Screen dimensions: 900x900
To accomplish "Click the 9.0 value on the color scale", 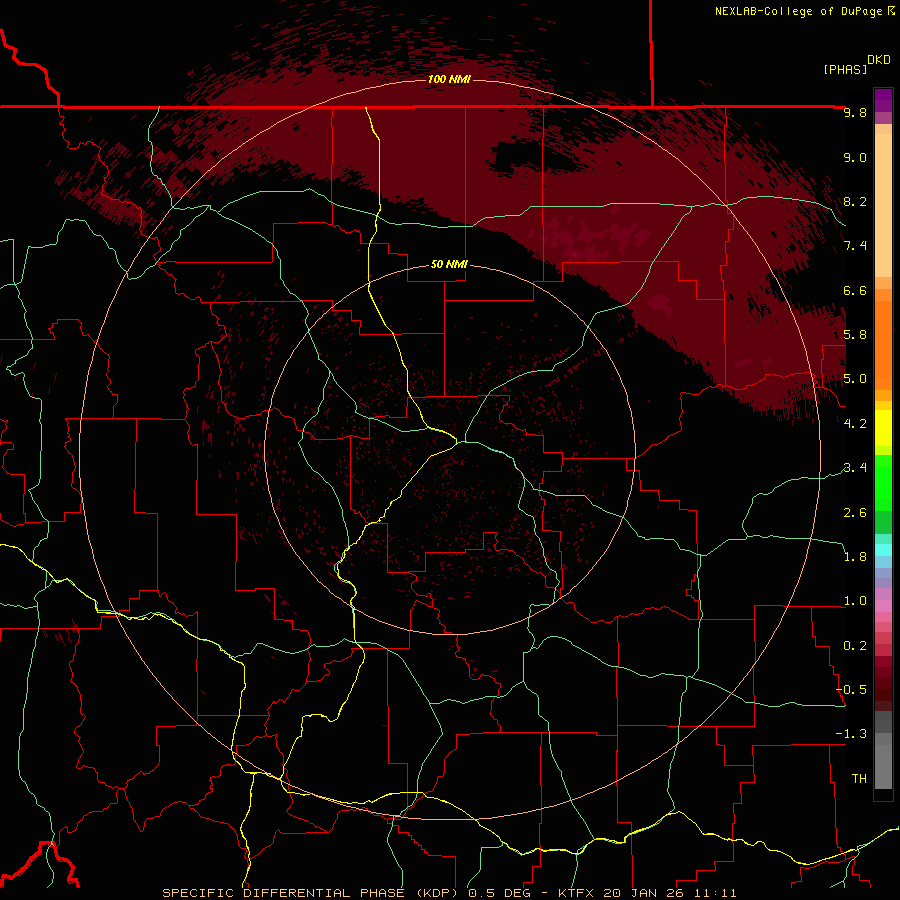I will coord(855,157).
